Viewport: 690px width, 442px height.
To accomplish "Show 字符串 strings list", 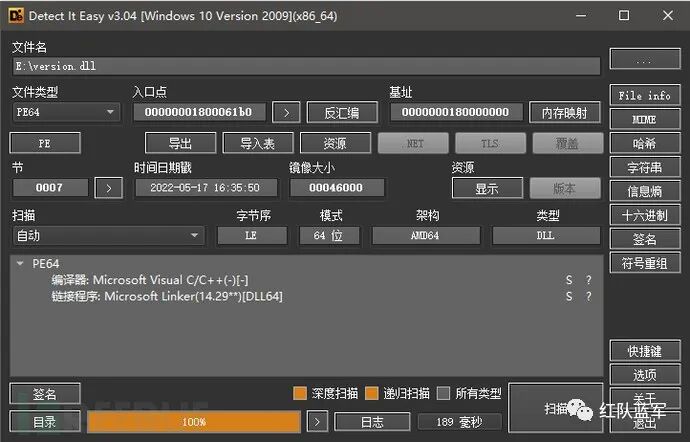I will pyautogui.click(x=645, y=167).
